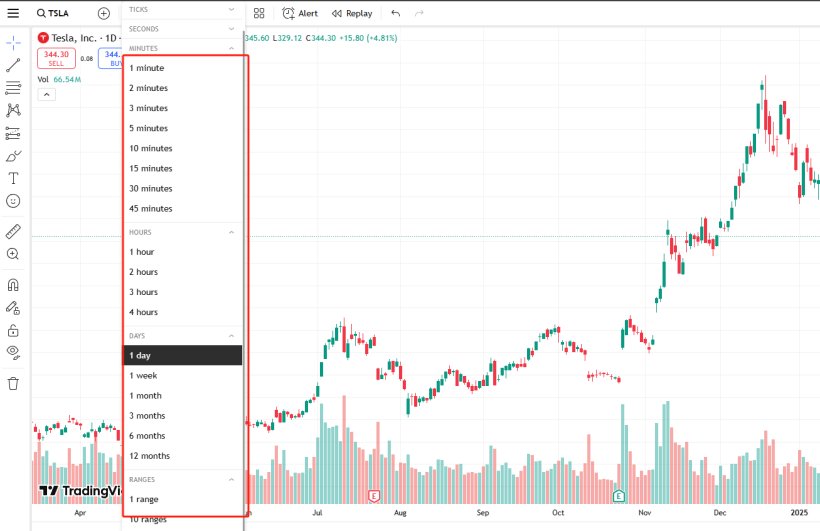Viewport: 820px width, 531px height.
Task: Select the 10 minutes interval
Action: tap(182, 149)
